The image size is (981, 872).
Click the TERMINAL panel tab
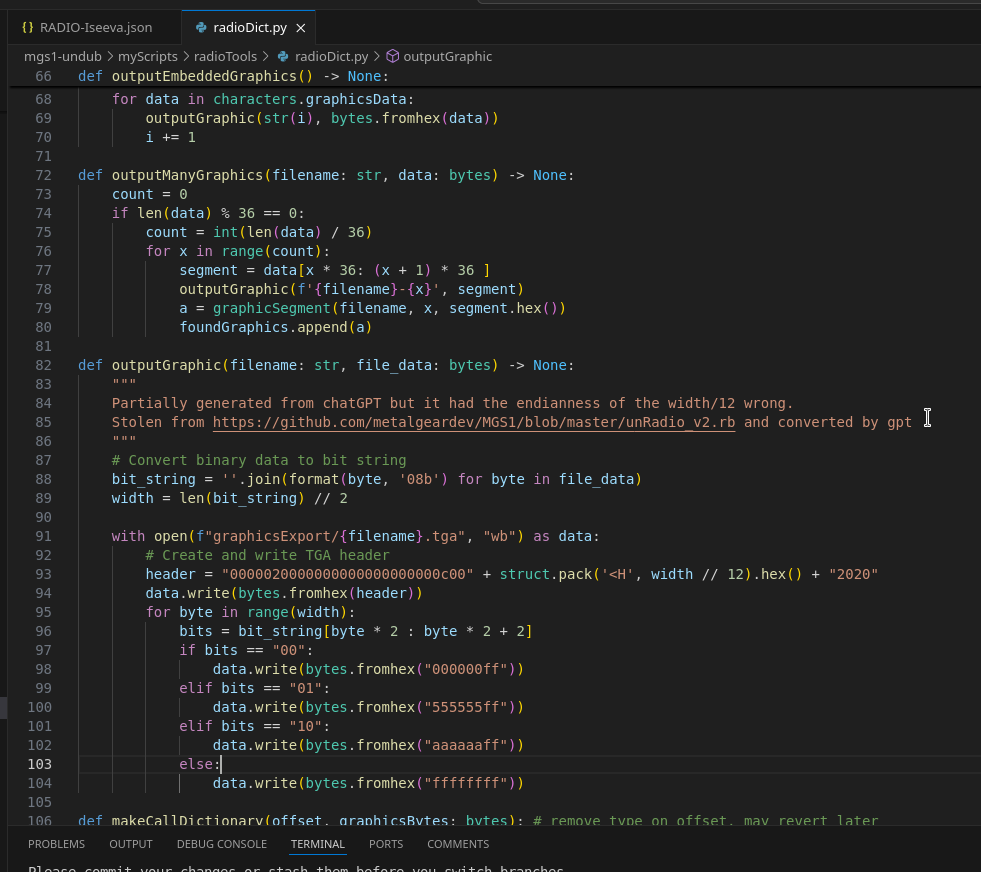317,844
